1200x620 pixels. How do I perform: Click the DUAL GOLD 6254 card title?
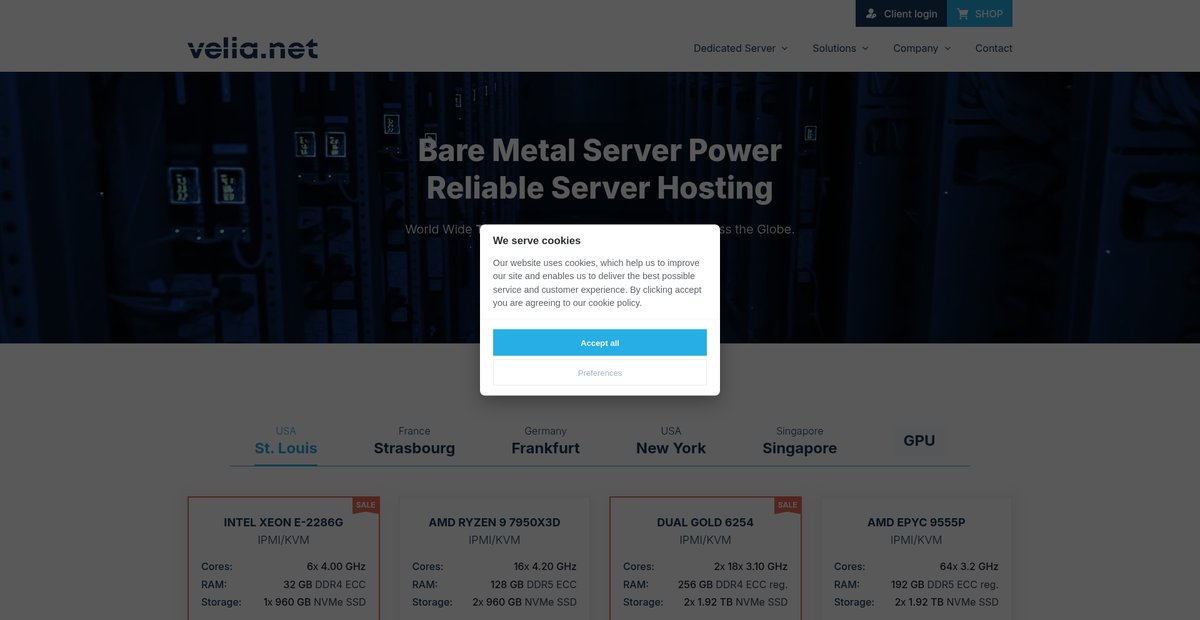click(x=705, y=522)
